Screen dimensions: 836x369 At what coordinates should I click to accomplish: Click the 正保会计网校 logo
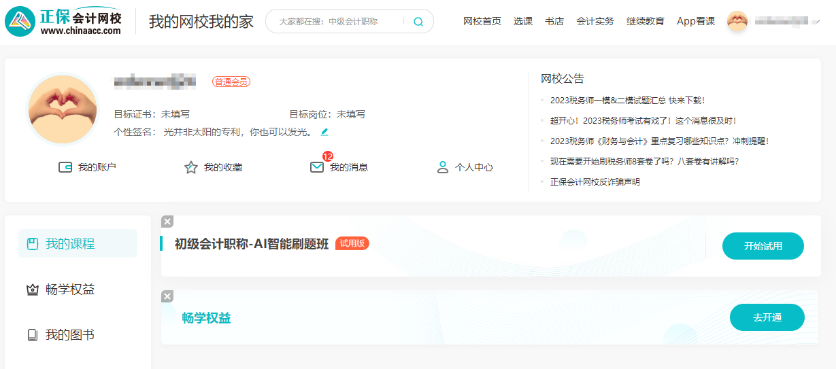click(x=63, y=22)
